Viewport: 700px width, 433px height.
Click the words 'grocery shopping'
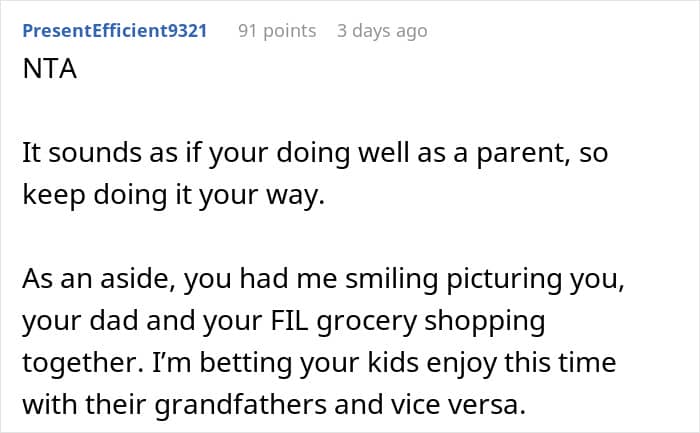click(x=431, y=322)
